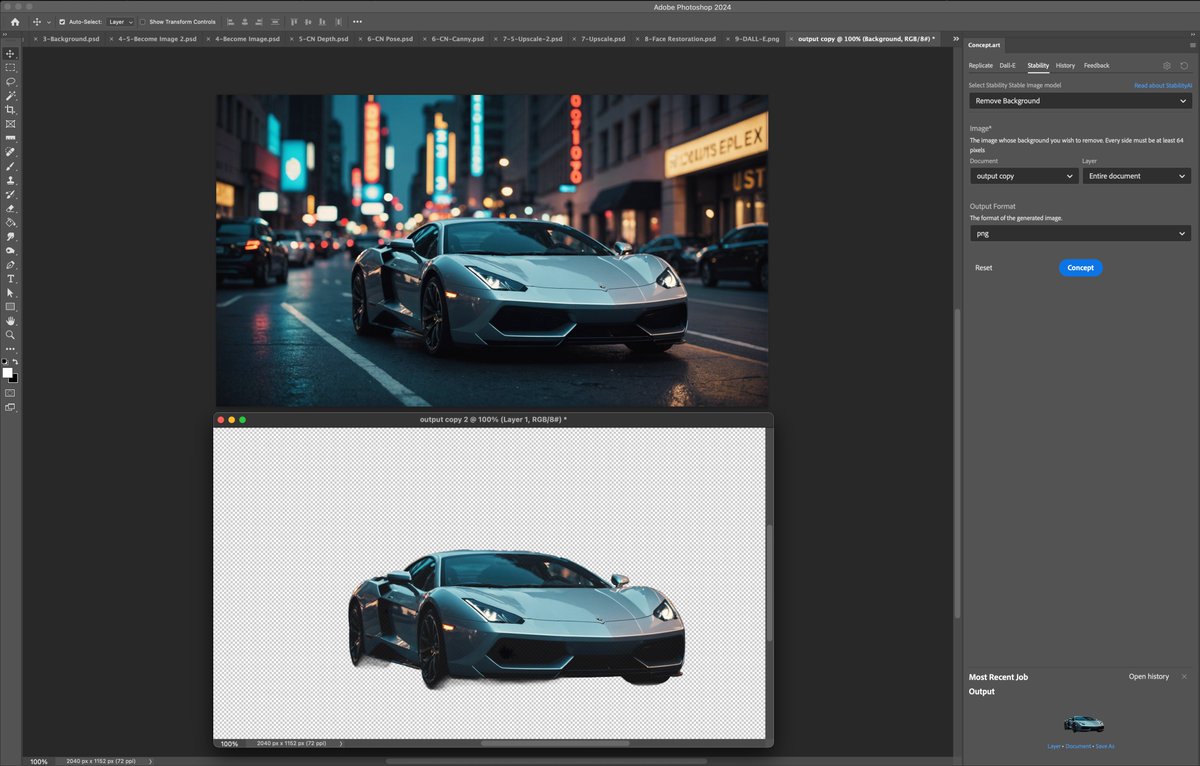This screenshot has height=766, width=1200.
Task: Open the Remove Background model dropdown
Action: point(1080,100)
